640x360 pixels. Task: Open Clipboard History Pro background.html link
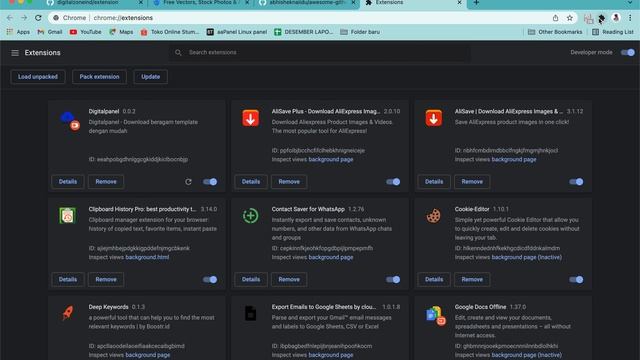tap(147, 257)
